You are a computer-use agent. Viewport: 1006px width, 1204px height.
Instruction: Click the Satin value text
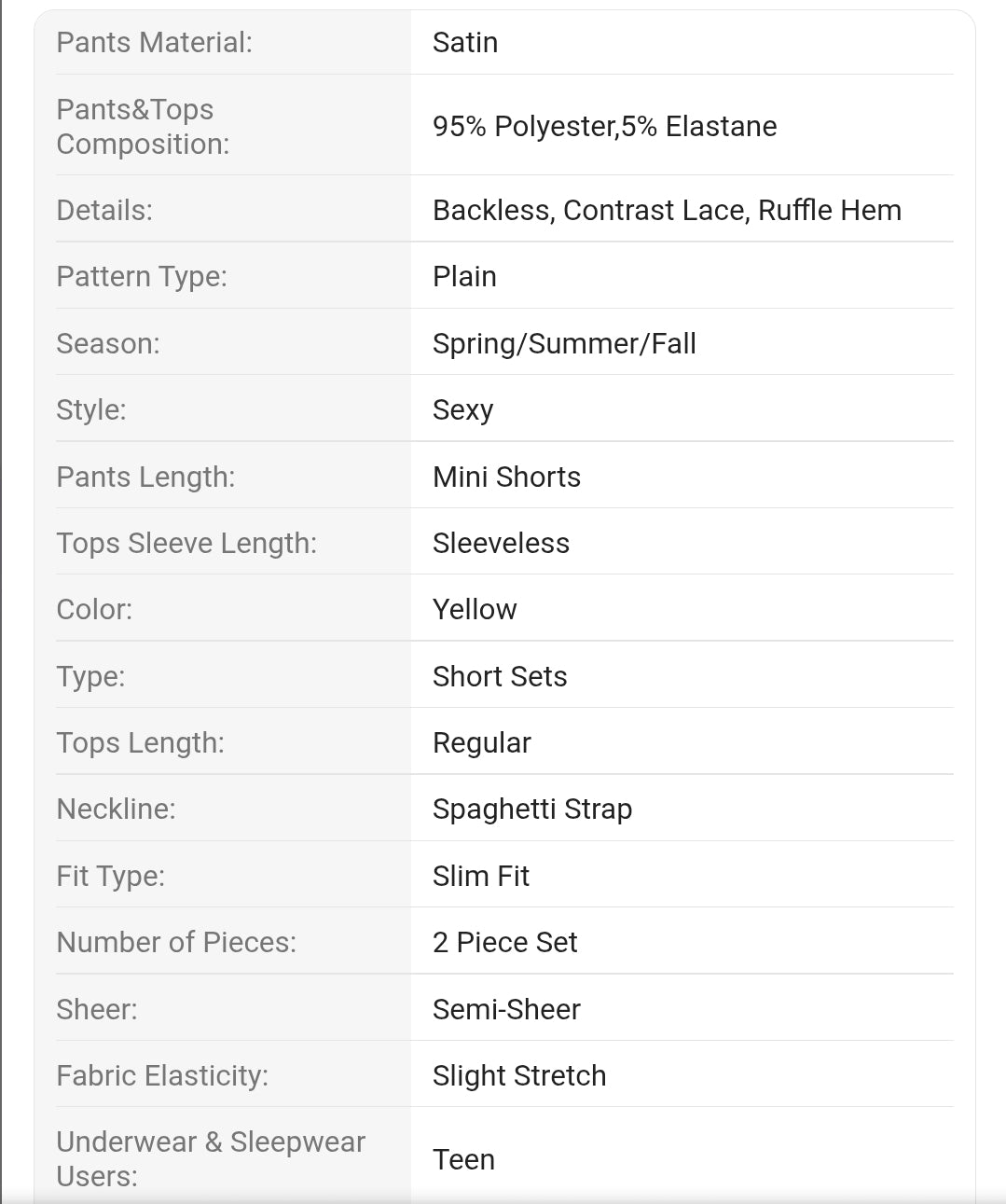(465, 42)
